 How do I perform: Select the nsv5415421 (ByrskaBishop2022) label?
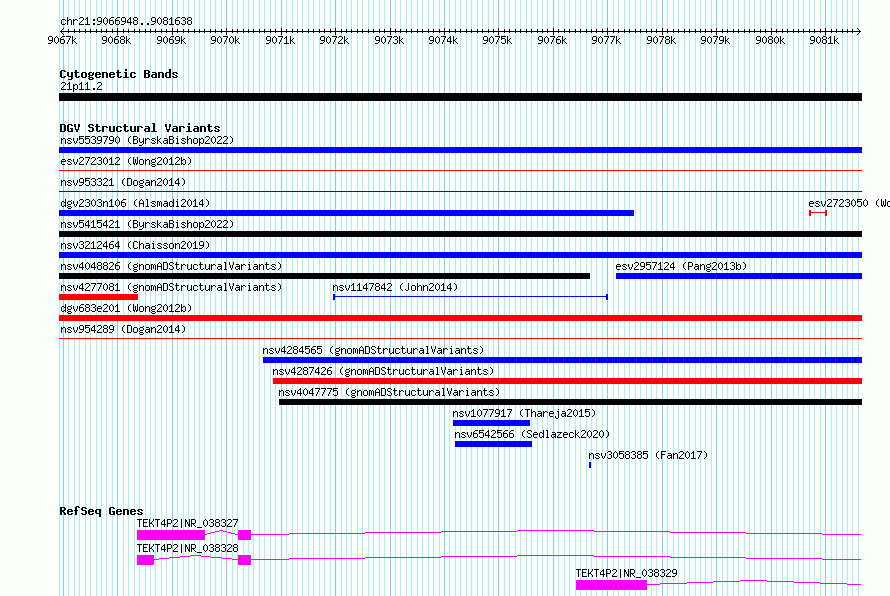tap(147, 224)
